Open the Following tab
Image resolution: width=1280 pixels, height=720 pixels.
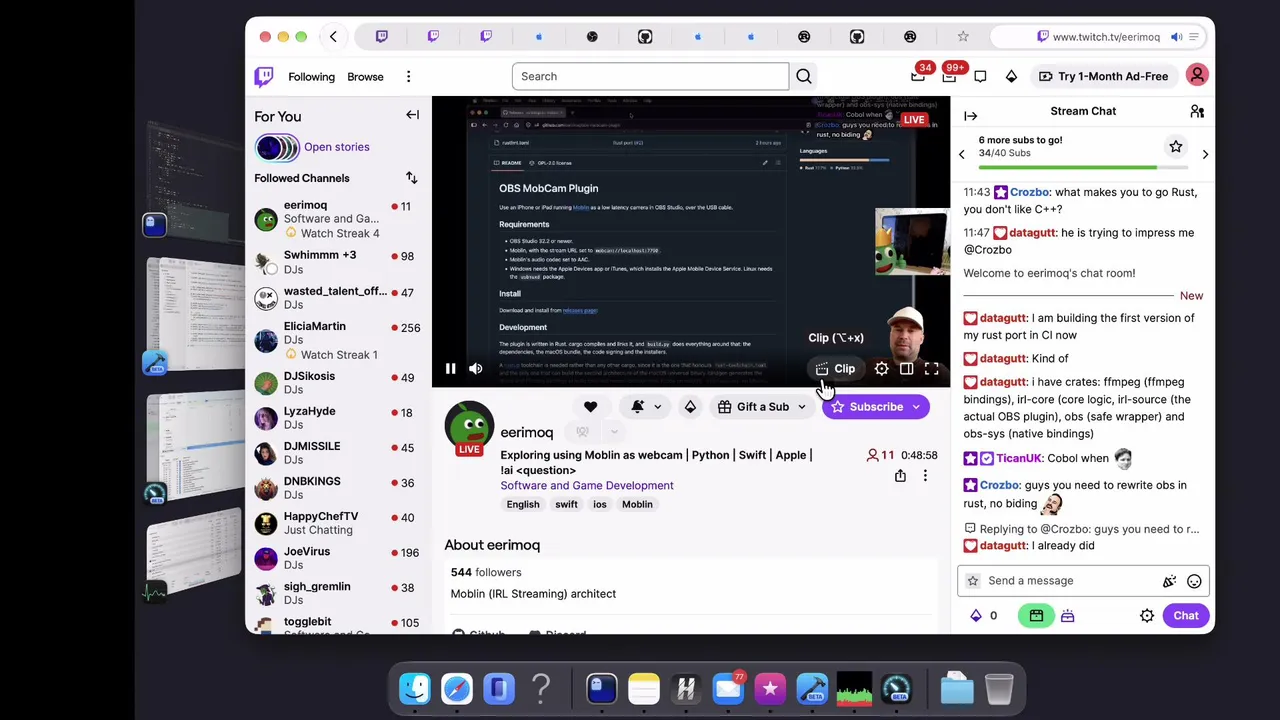[x=311, y=77]
